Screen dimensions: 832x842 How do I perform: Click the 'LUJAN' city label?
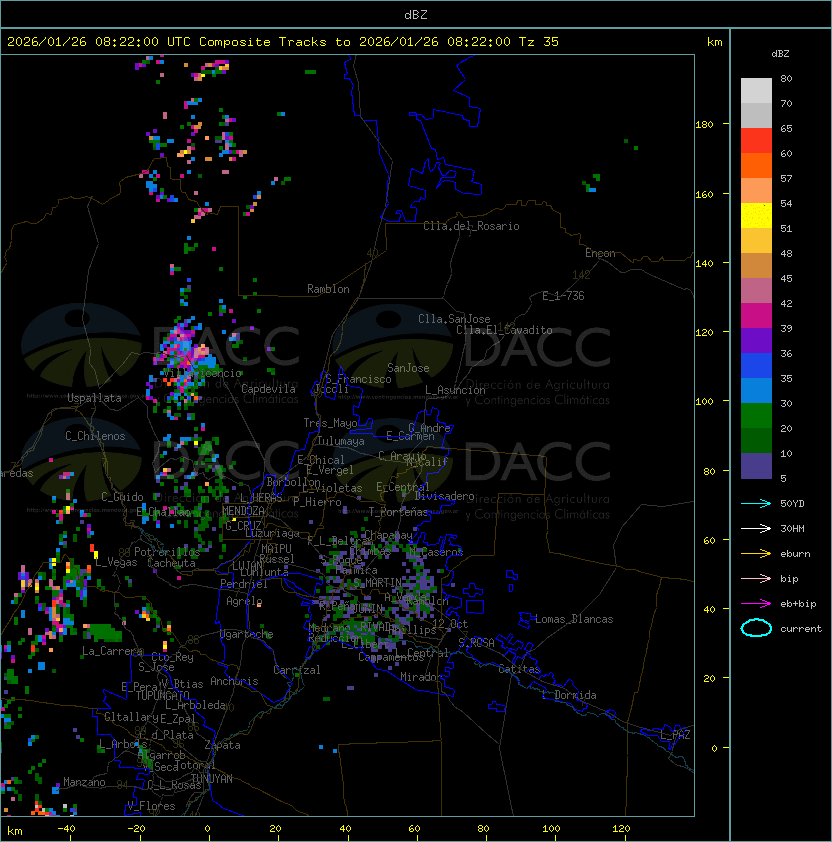pos(247,566)
